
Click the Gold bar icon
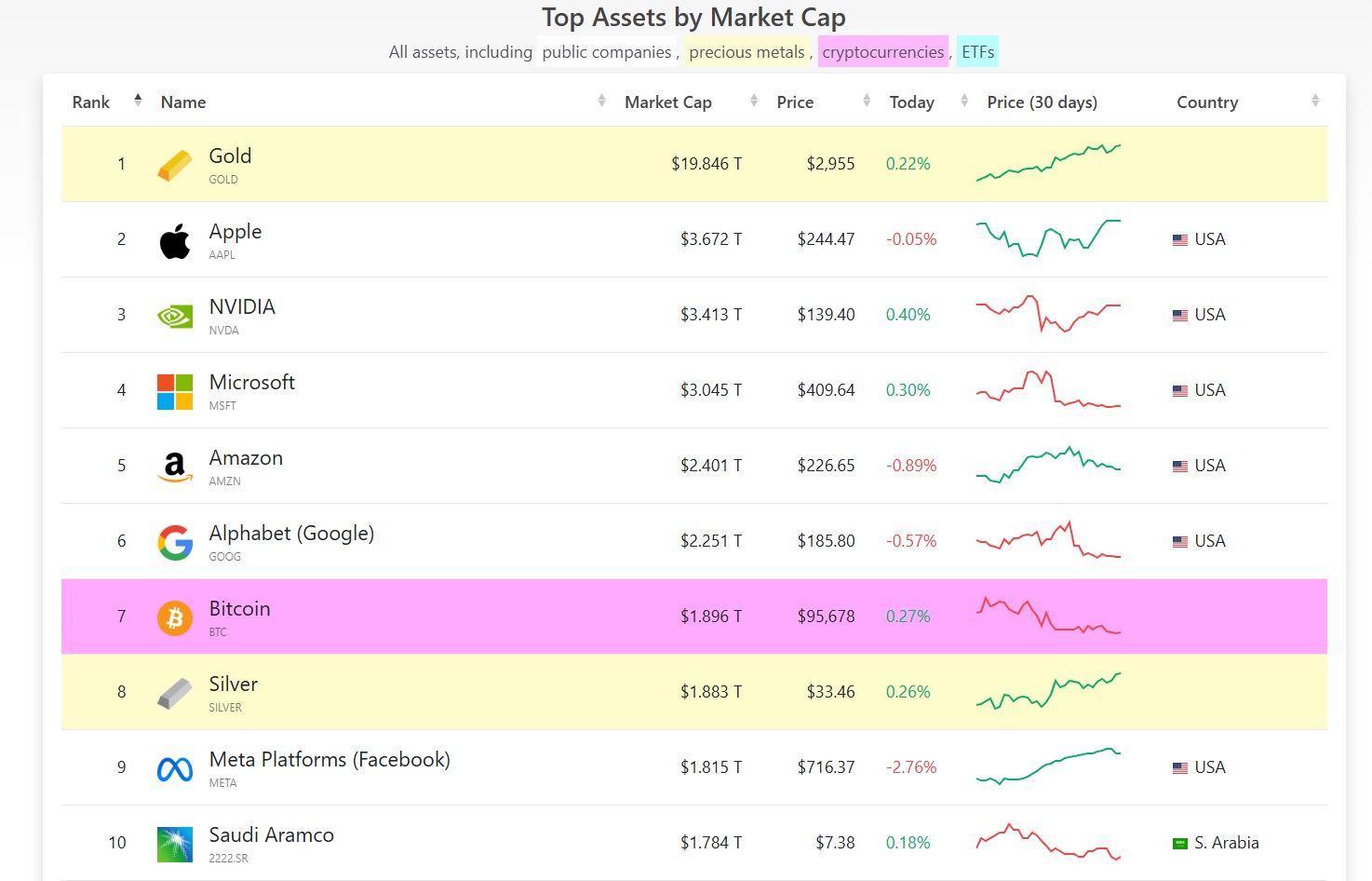click(x=175, y=166)
